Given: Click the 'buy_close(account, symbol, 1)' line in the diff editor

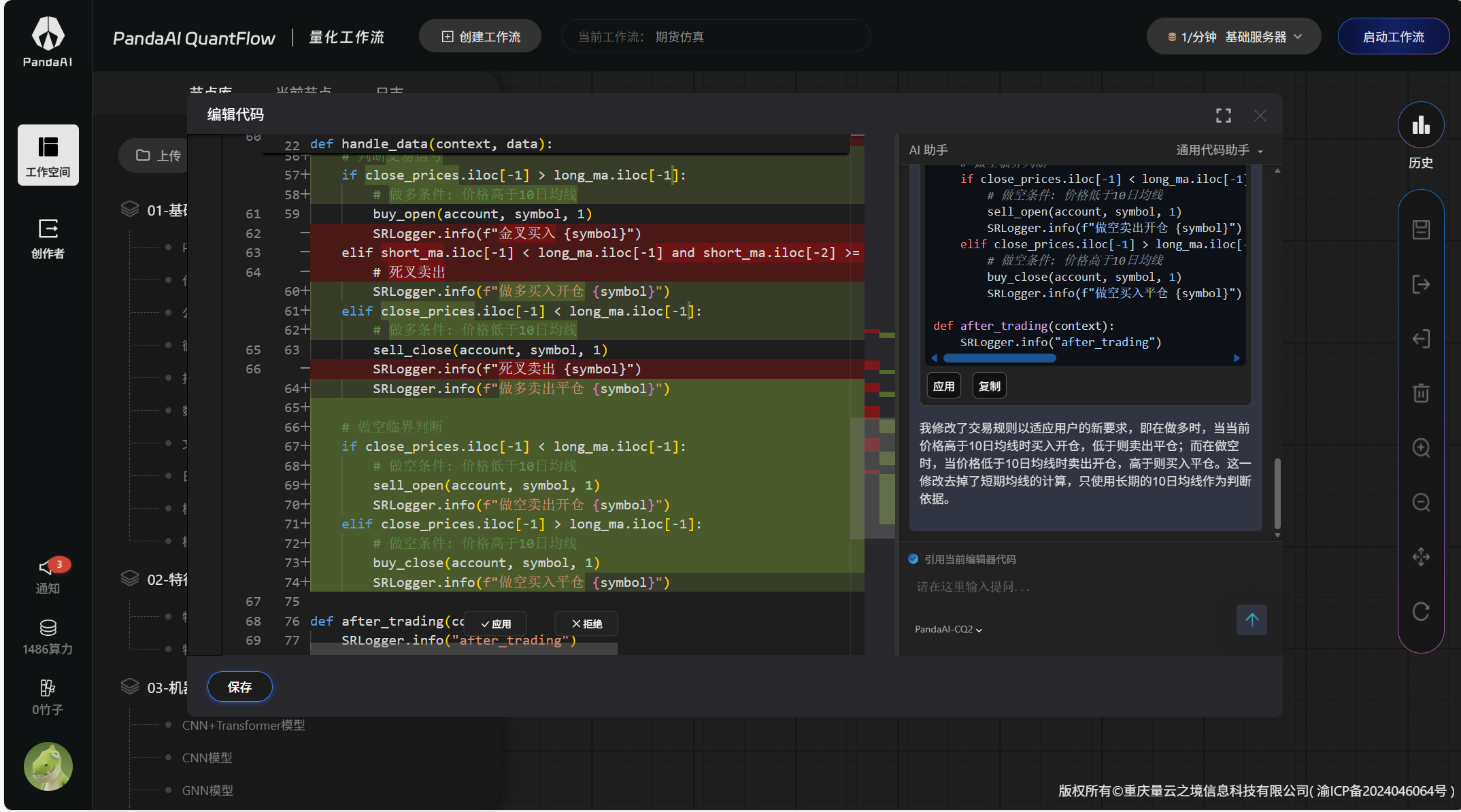Looking at the screenshot, I should tap(486, 563).
